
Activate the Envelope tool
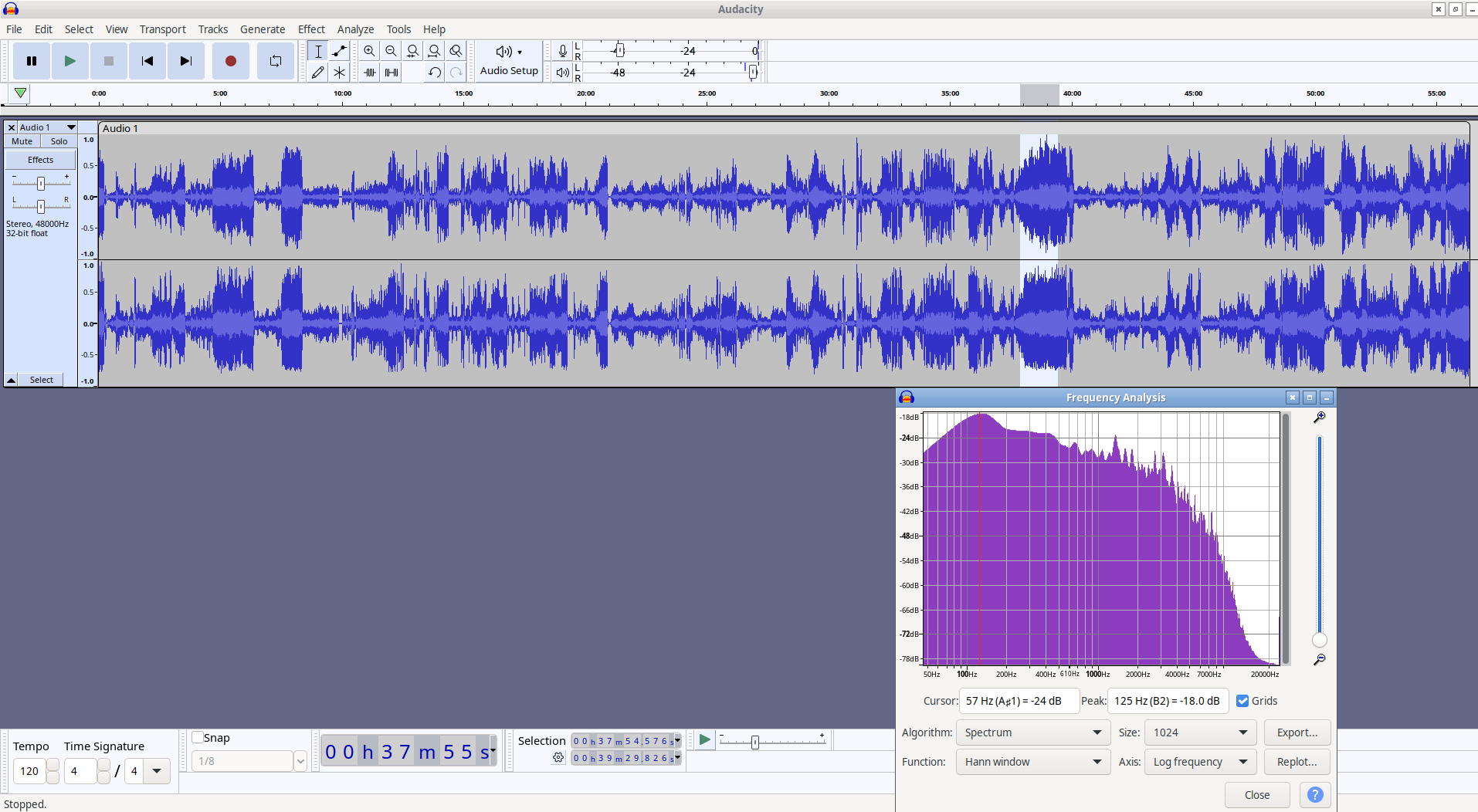[339, 51]
